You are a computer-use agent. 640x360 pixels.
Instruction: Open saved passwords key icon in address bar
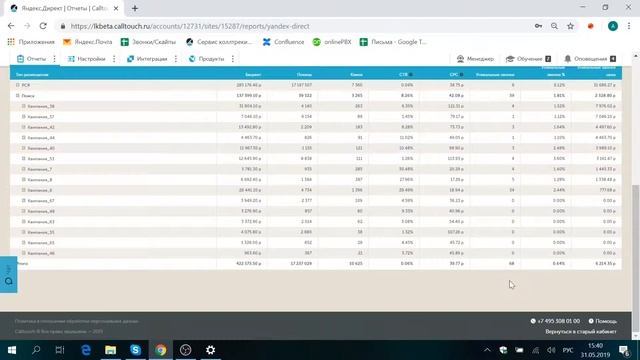538,26
